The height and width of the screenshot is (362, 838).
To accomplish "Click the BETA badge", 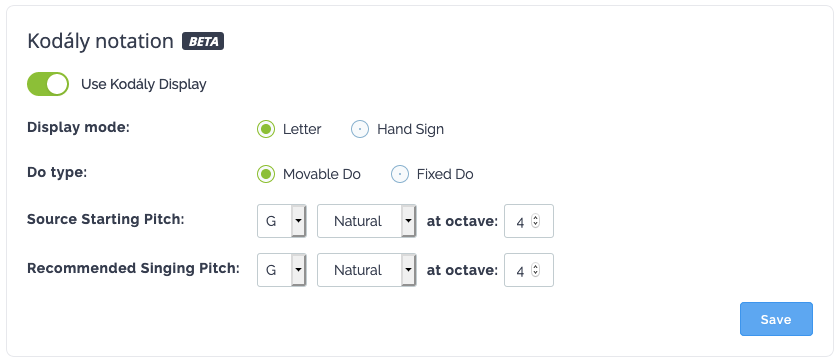I will click(x=203, y=41).
